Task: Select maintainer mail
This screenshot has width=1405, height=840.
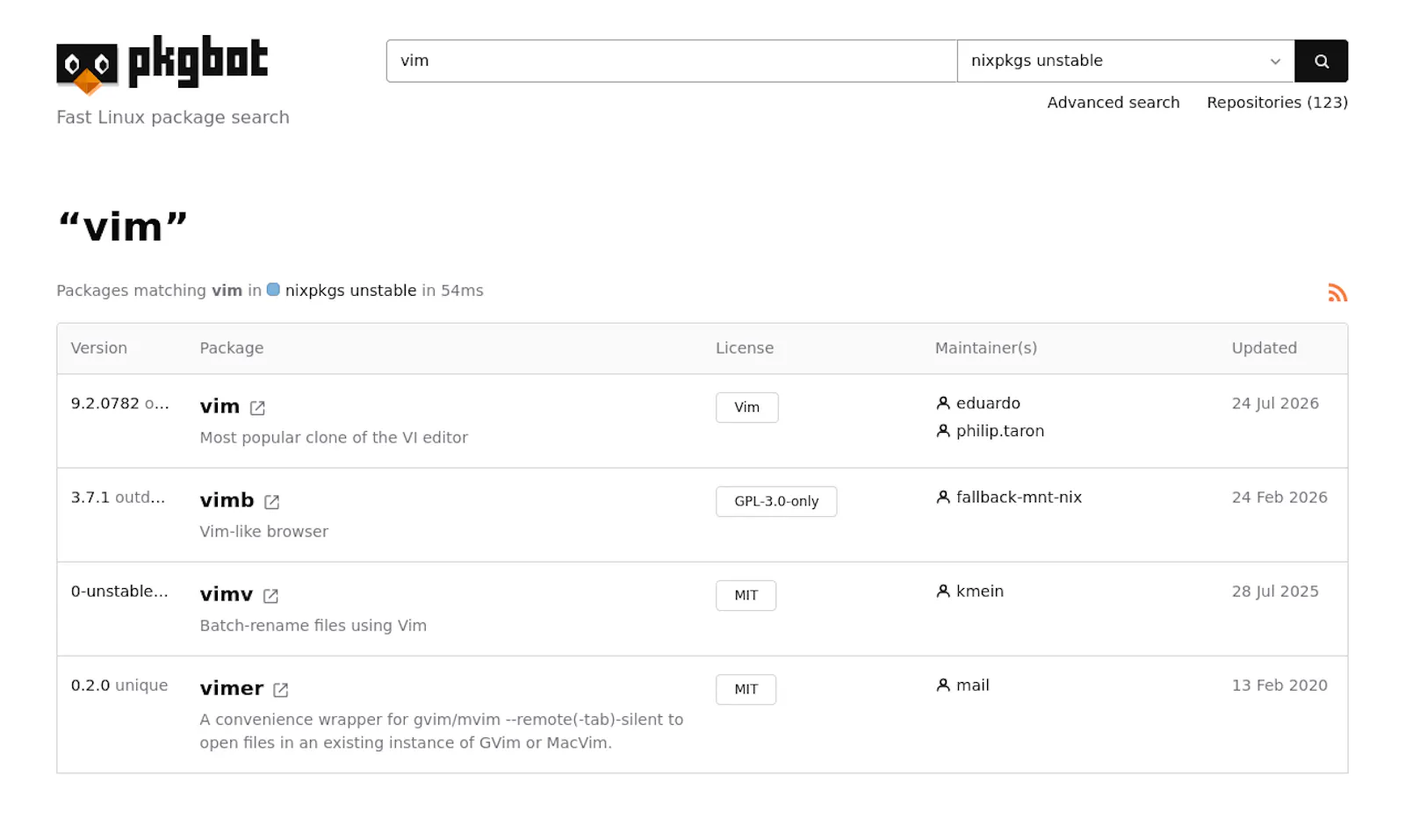Action: (973, 685)
